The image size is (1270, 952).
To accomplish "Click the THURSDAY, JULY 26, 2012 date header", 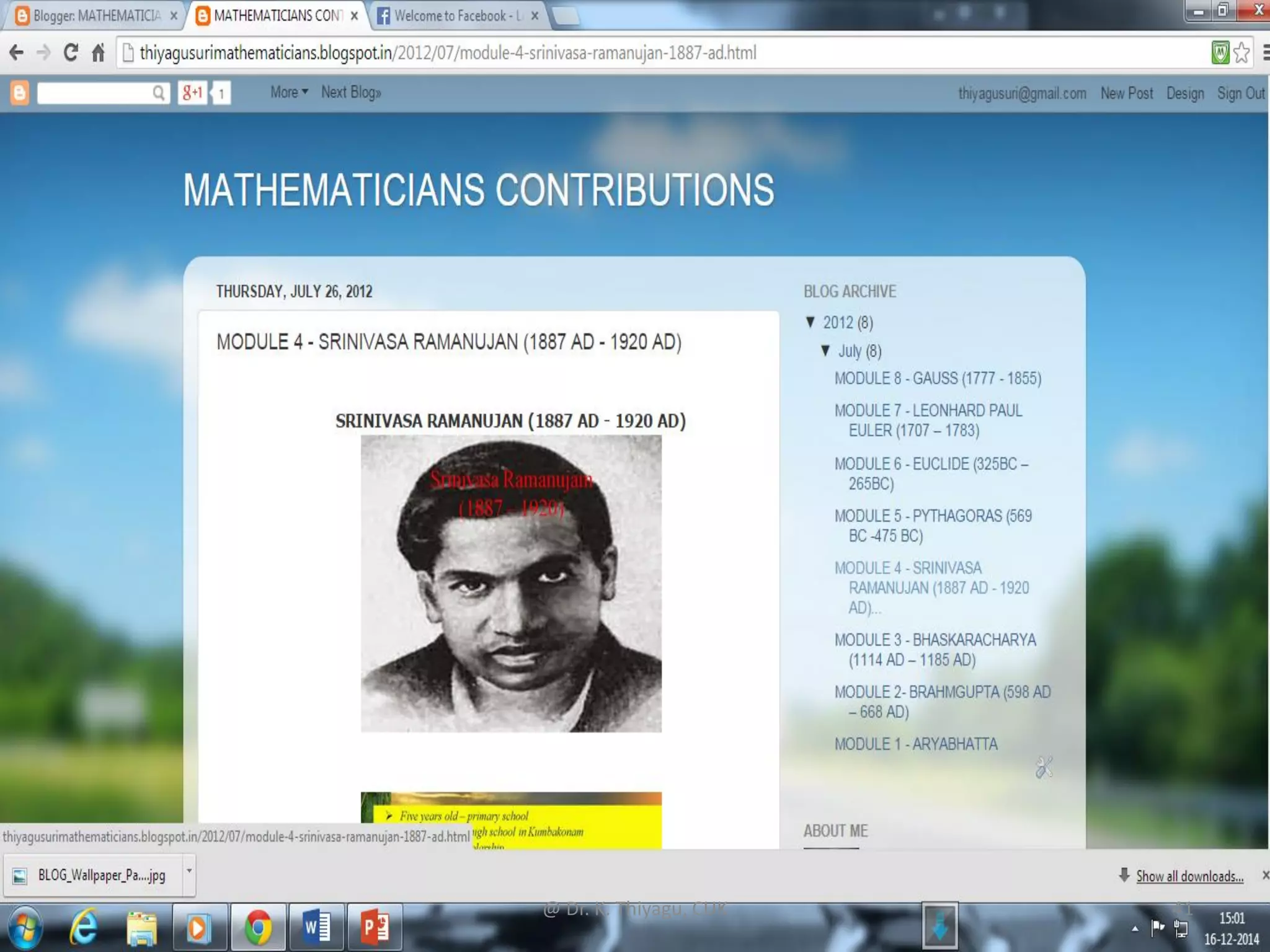I will [294, 291].
